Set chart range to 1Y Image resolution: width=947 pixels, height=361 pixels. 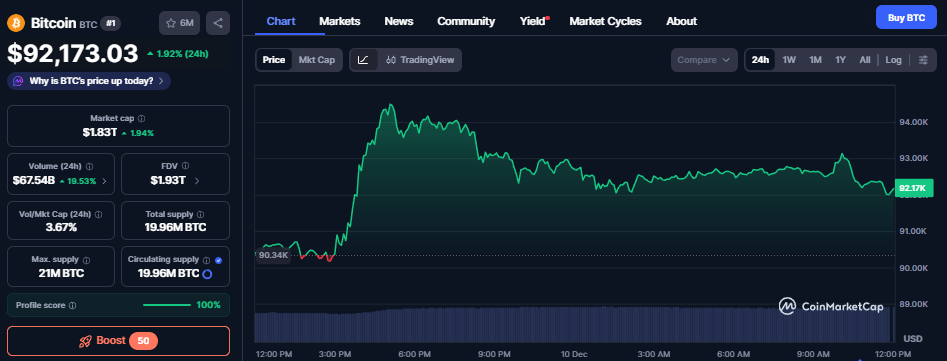(x=840, y=60)
